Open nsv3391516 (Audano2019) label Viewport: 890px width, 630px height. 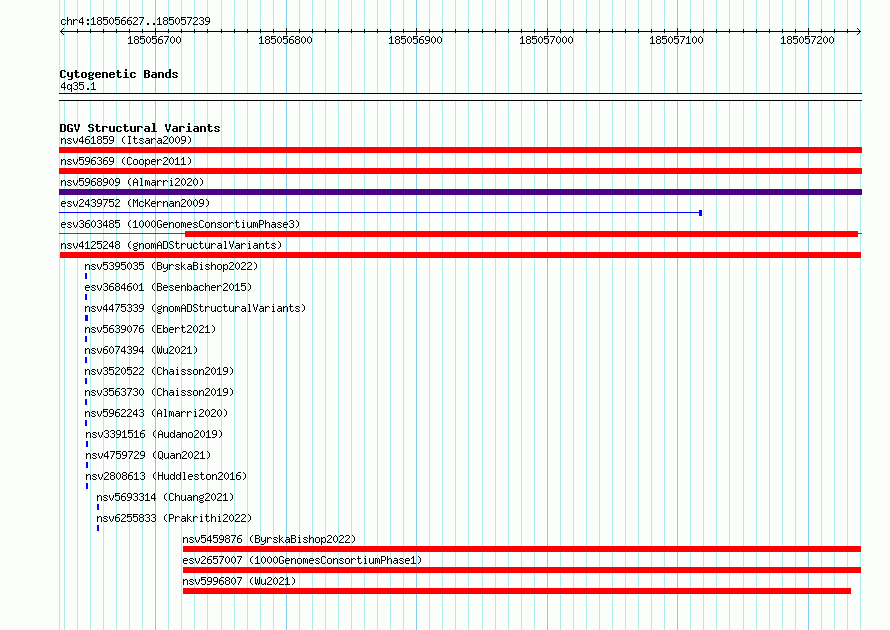(154, 434)
